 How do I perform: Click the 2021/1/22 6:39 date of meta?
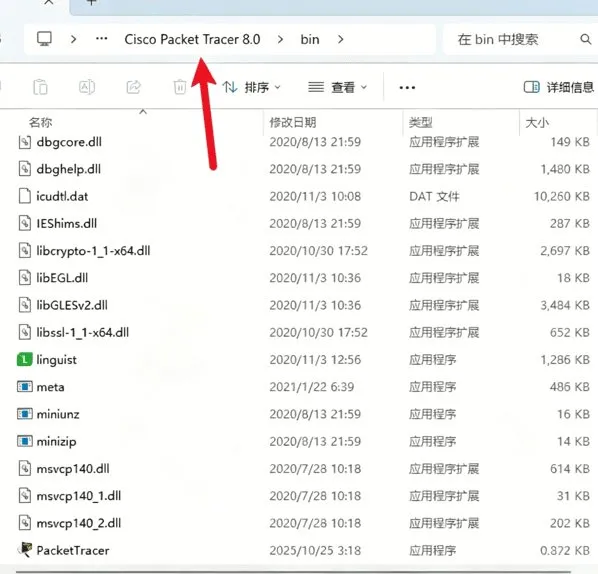tap(312, 387)
